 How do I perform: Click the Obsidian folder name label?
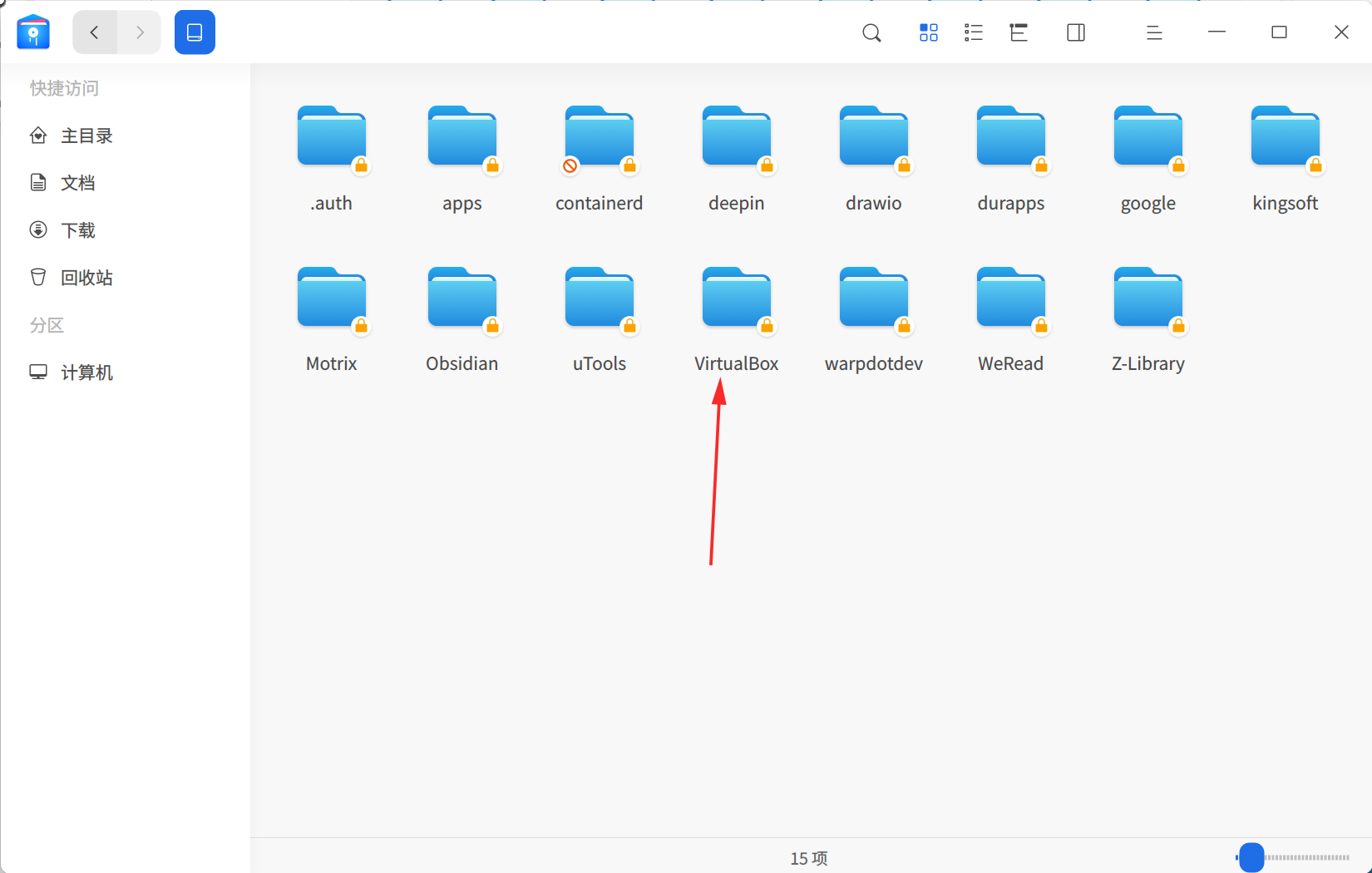click(462, 364)
